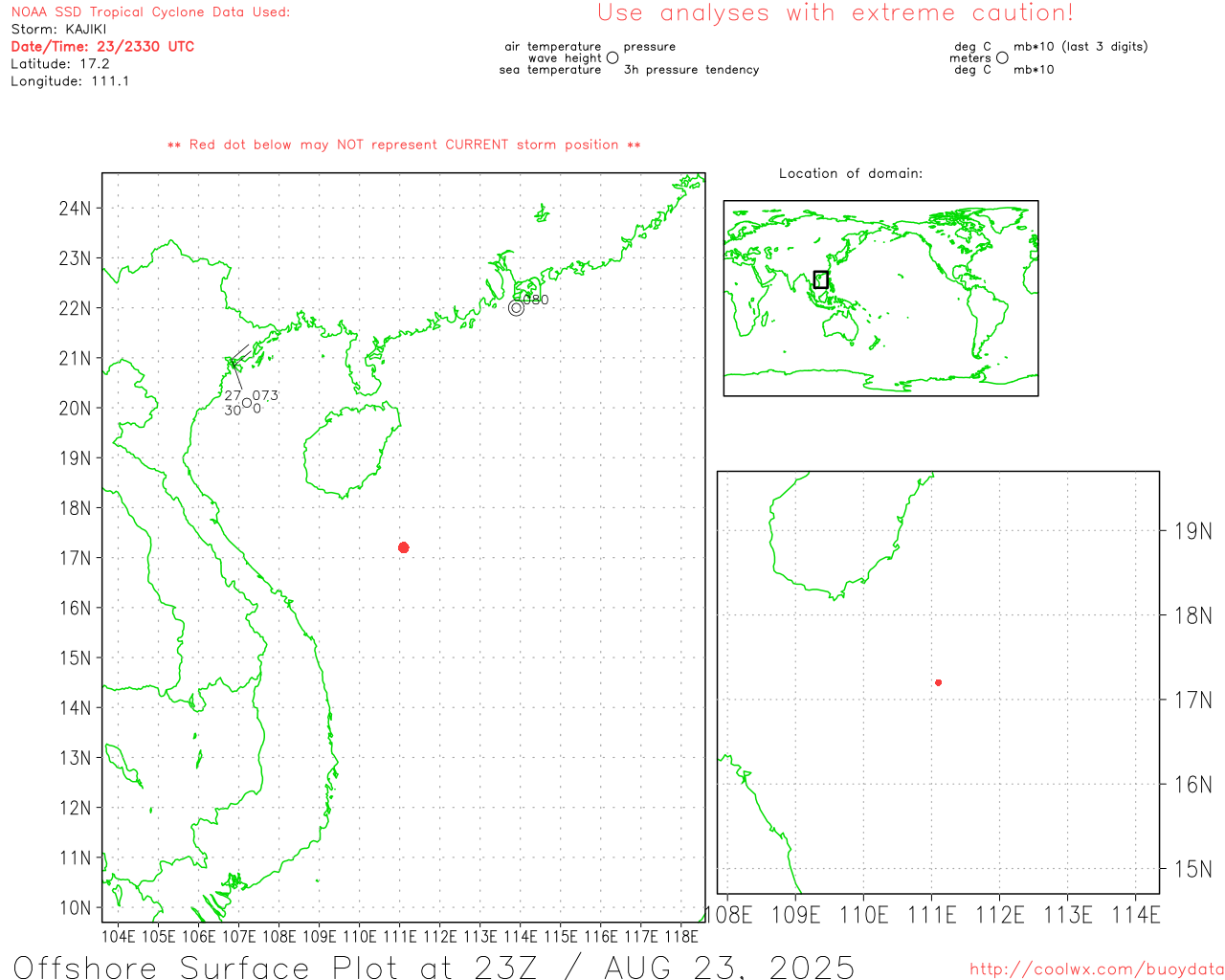Click the 108E label under the inset map

(x=729, y=915)
